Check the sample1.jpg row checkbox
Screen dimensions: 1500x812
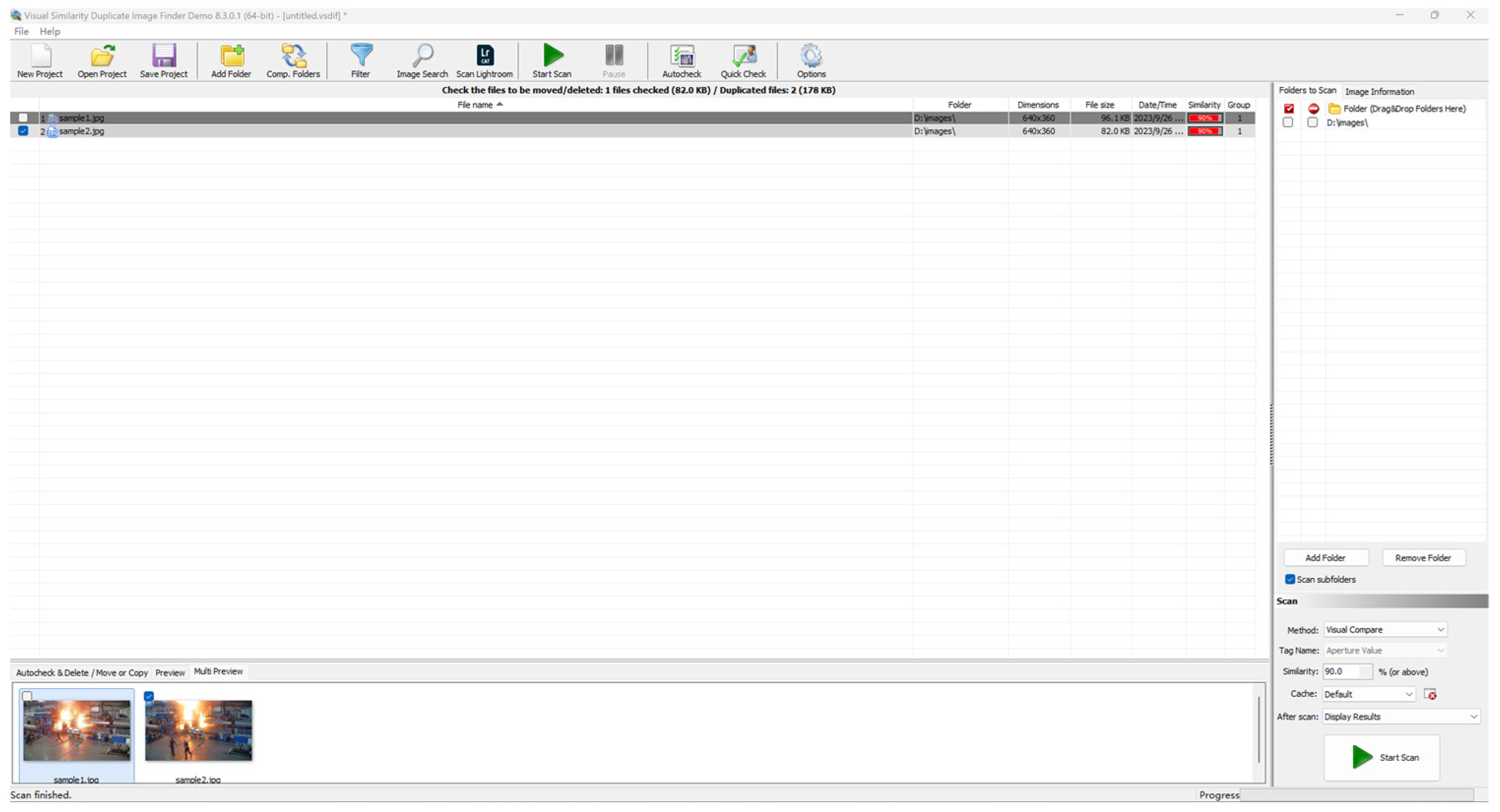[23, 118]
